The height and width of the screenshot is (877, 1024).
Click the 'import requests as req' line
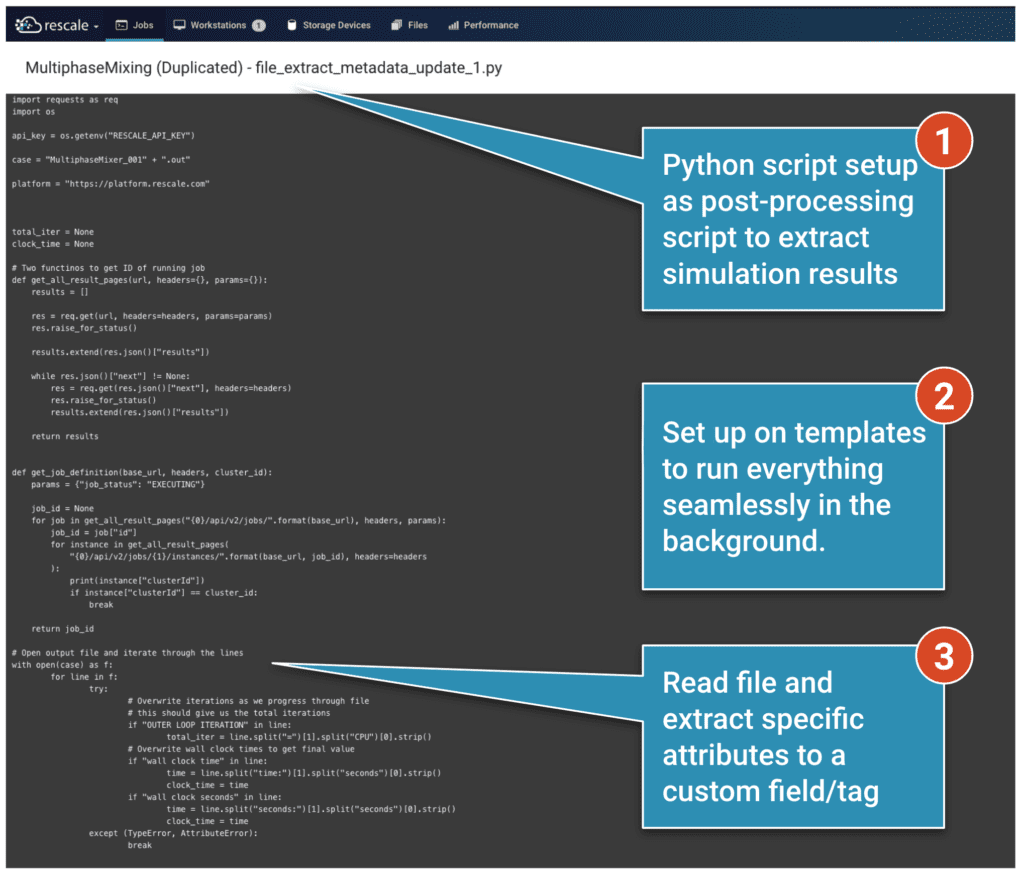pyautogui.click(x=65, y=100)
